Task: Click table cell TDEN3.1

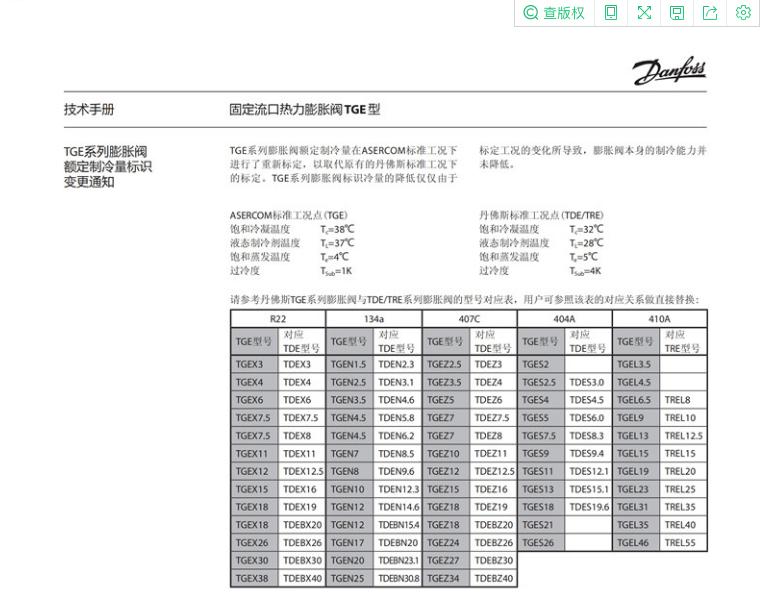Action: pos(397,382)
